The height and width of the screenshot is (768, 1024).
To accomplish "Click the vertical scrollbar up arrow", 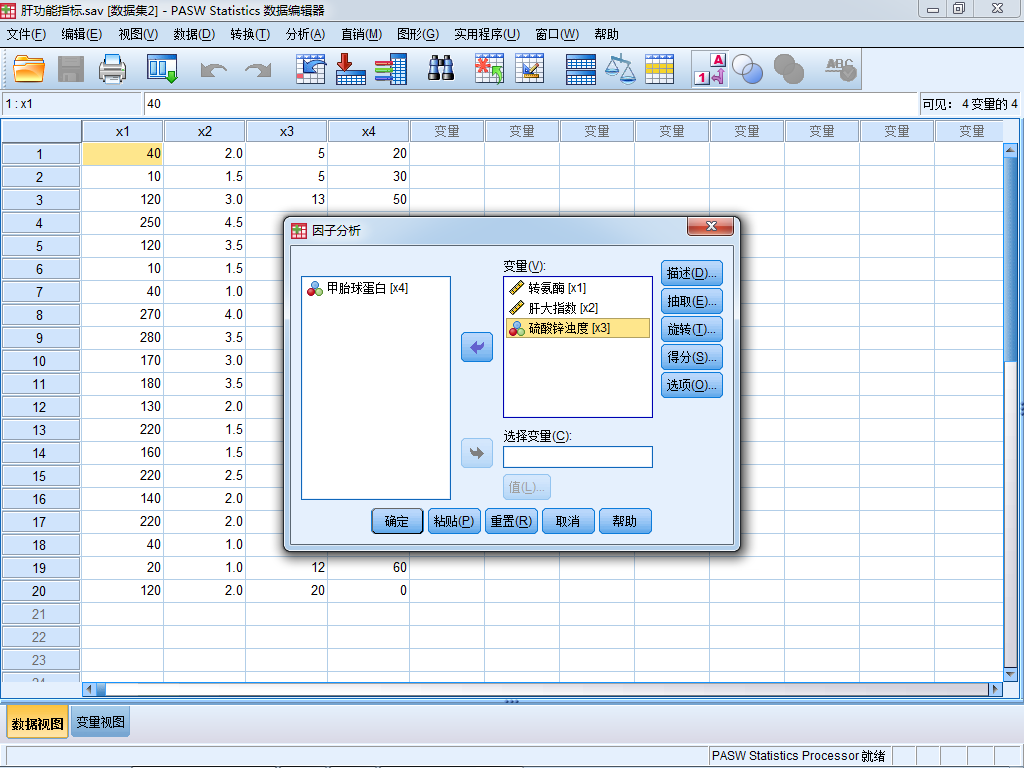I will 1010,150.
